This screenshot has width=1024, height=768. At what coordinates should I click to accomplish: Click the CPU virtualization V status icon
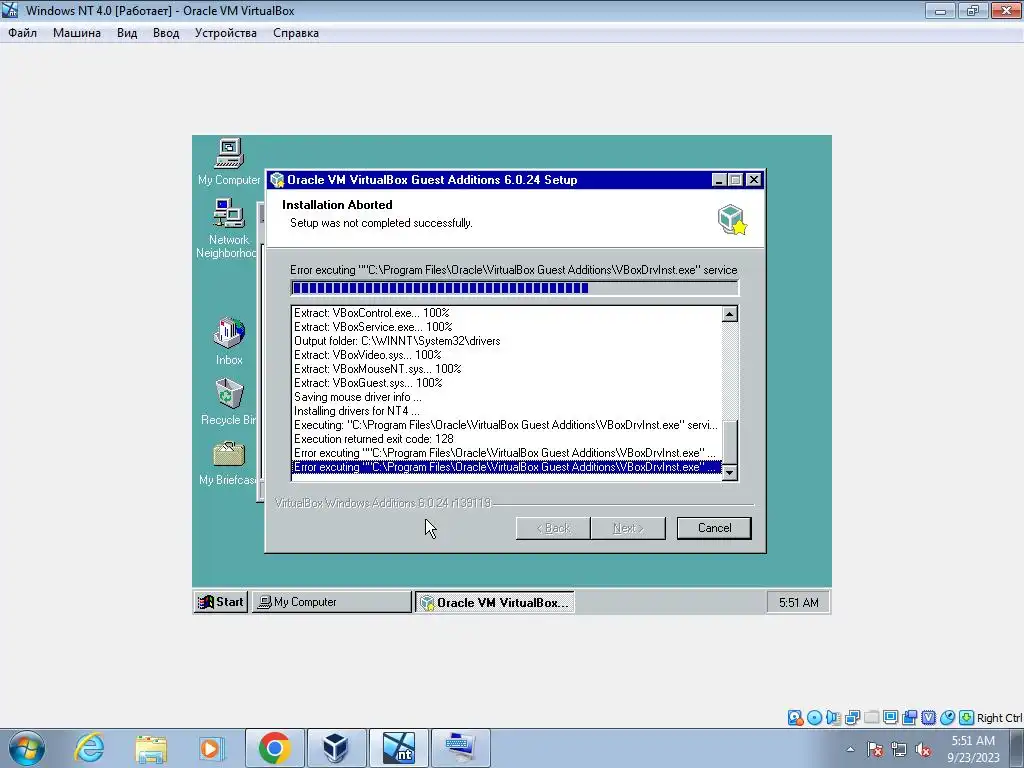(928, 718)
